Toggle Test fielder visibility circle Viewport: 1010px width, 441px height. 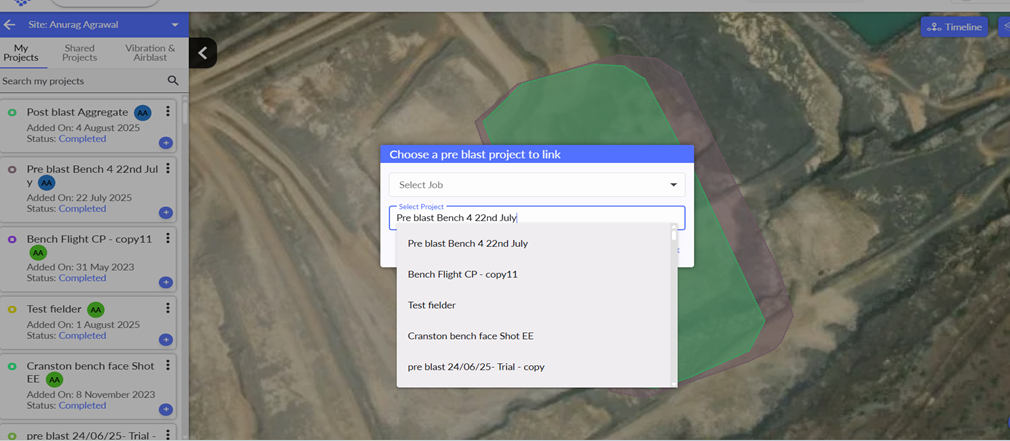point(12,310)
